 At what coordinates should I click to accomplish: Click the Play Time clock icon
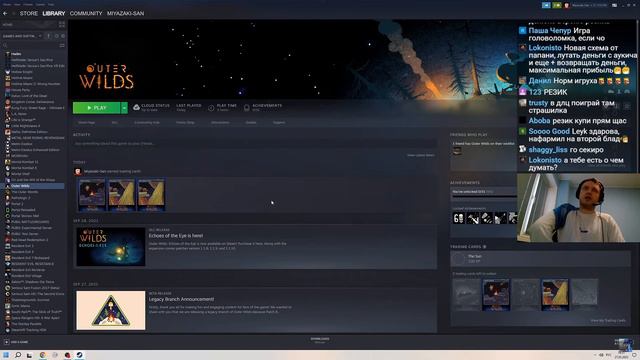point(211,108)
